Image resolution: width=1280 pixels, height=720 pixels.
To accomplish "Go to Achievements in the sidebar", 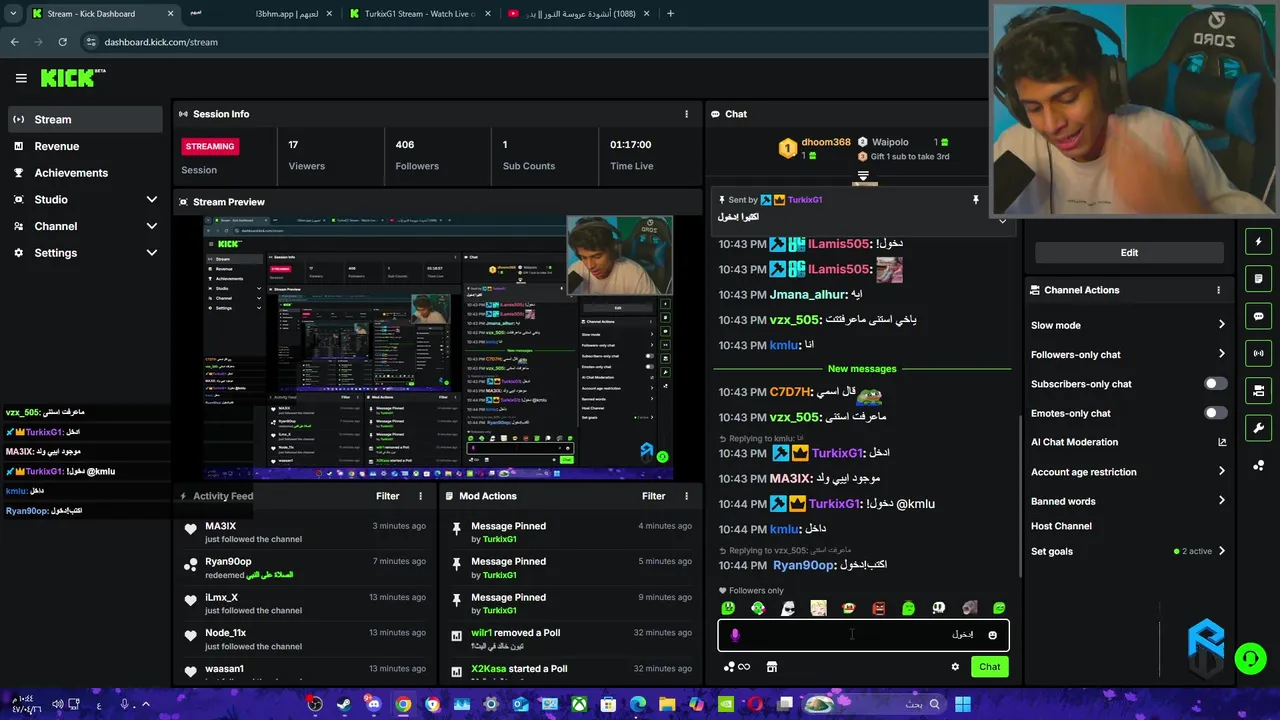I will [85, 173].
